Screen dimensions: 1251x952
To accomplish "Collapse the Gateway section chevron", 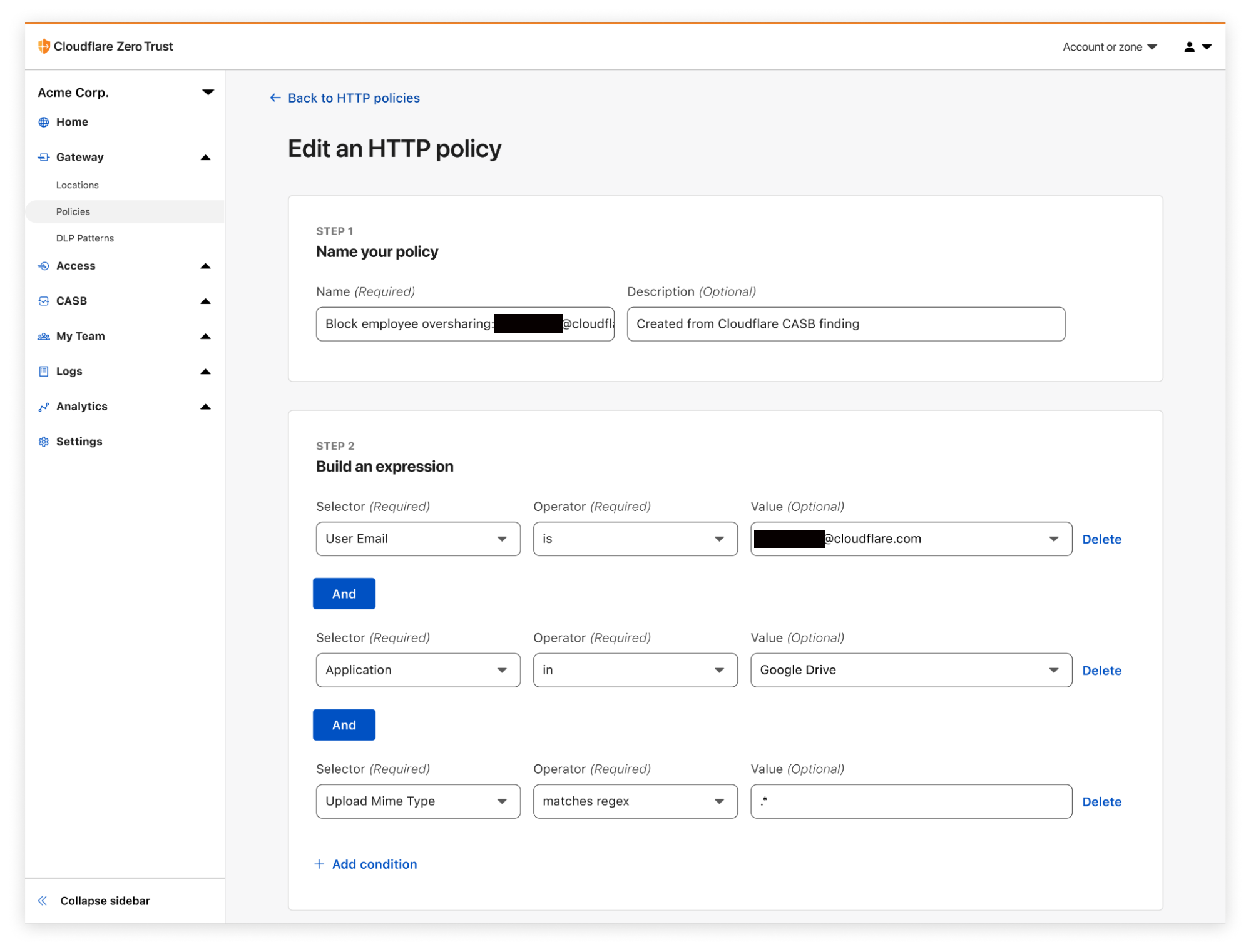I will (205, 158).
